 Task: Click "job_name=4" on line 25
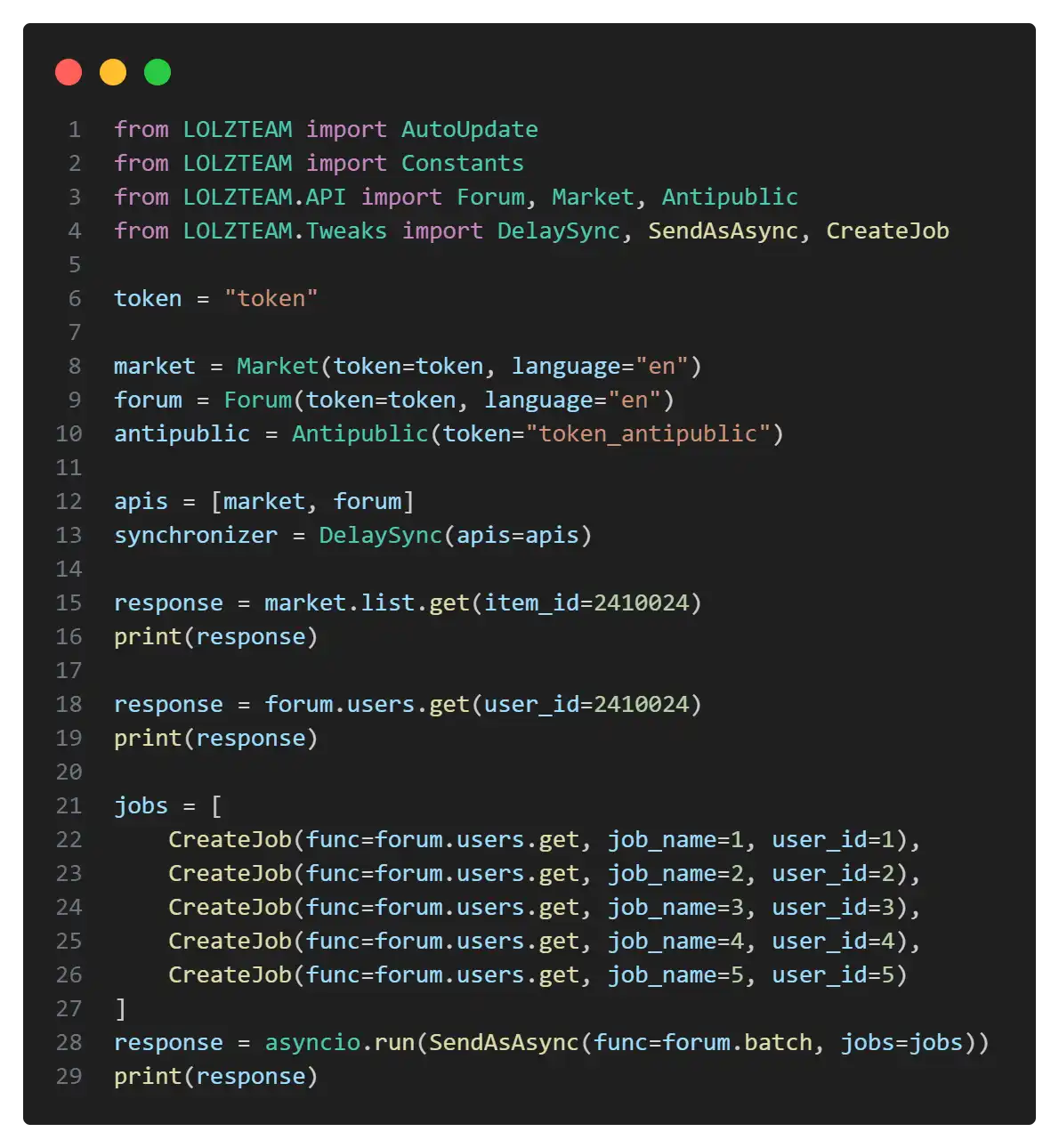coord(675,942)
